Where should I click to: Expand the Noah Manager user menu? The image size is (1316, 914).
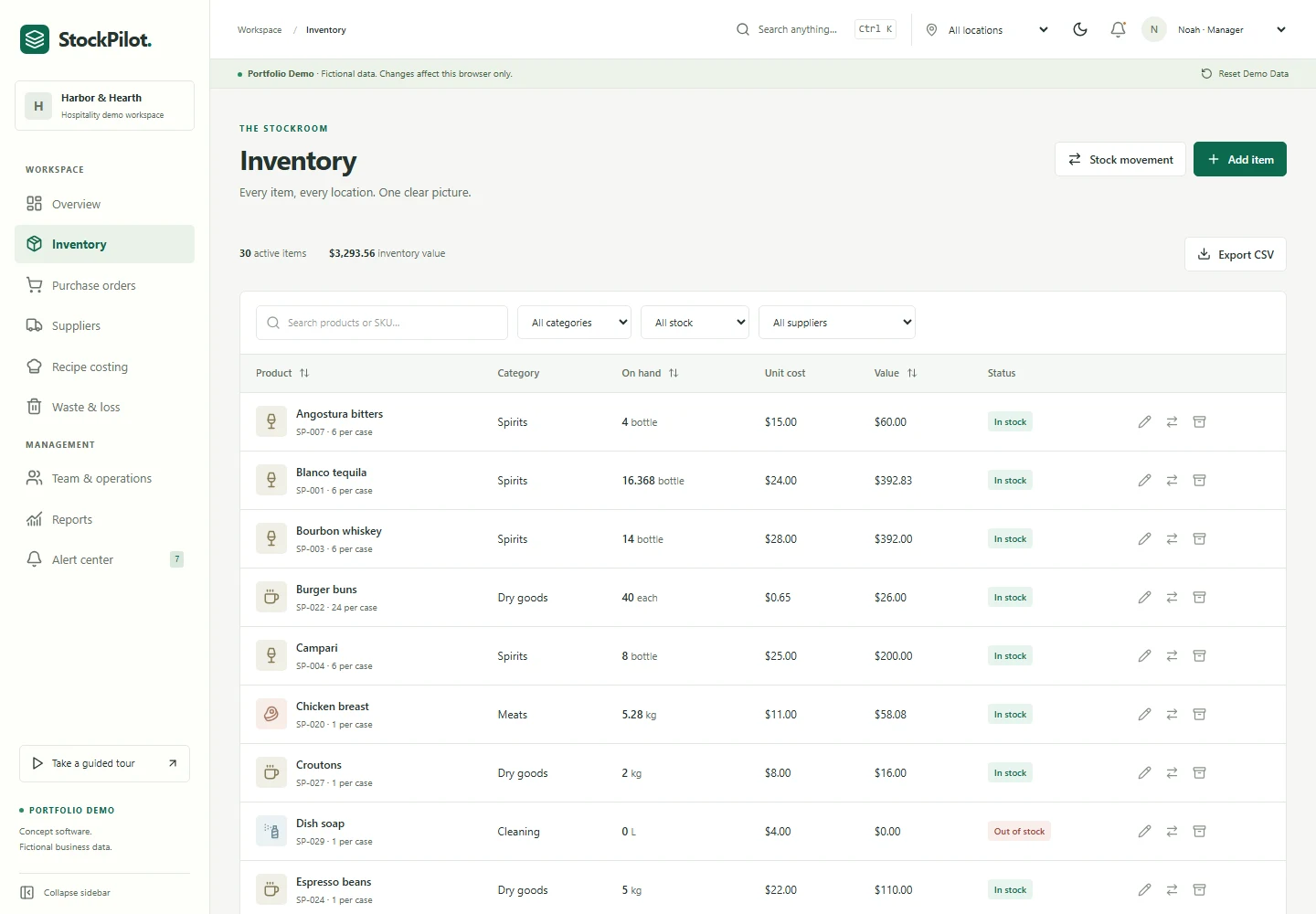(1215, 30)
